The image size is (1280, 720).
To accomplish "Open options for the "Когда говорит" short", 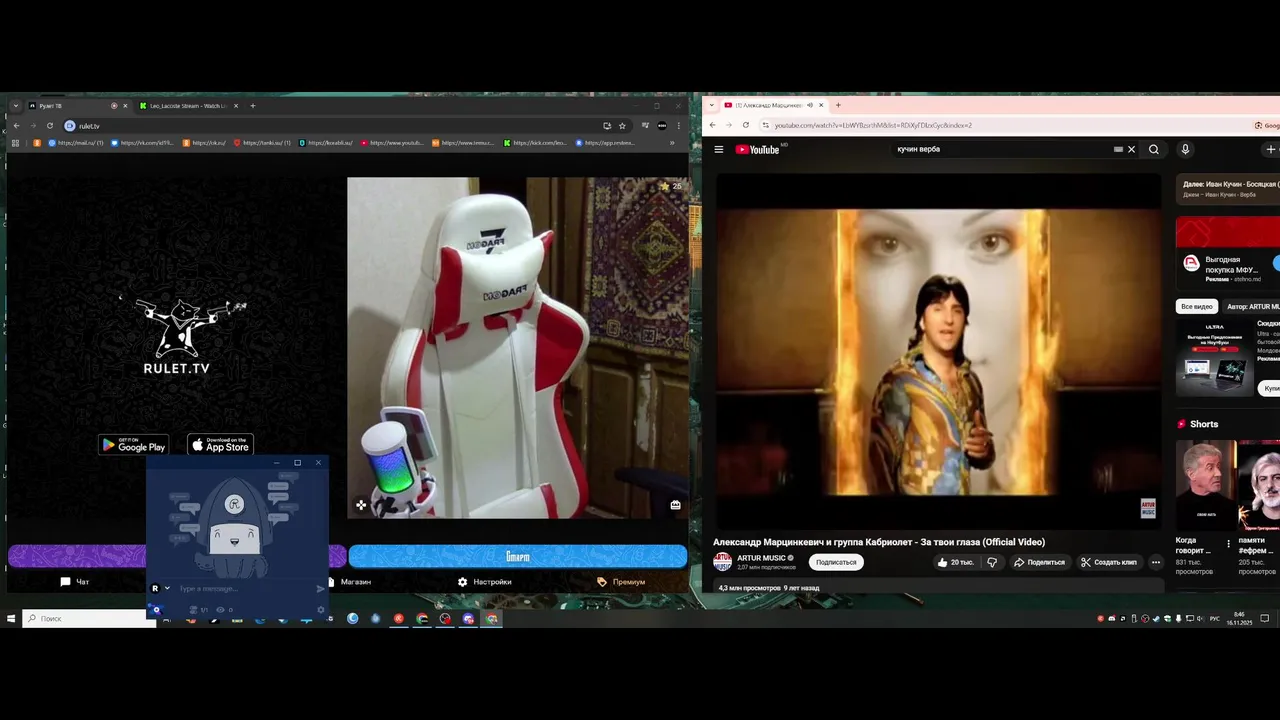I will point(1228,544).
